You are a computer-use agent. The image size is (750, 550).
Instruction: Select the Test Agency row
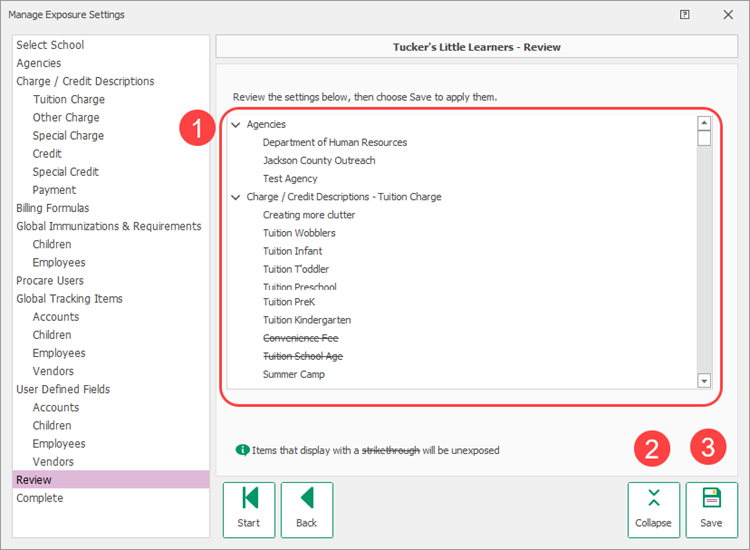290,179
